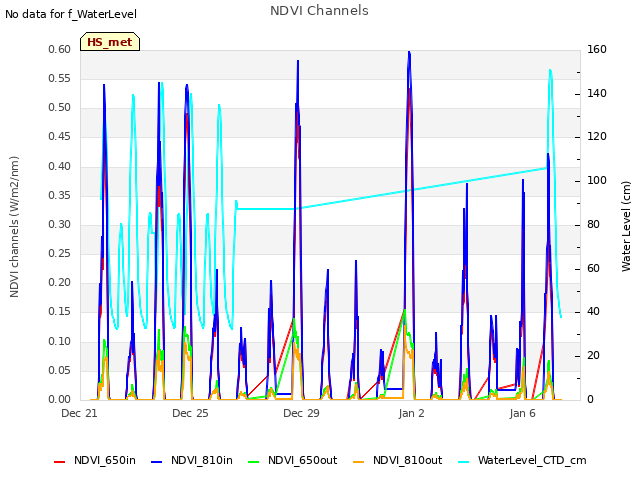Click the 80 right axis value
Image resolution: width=640 pixels, height=480 pixels.
594,224
